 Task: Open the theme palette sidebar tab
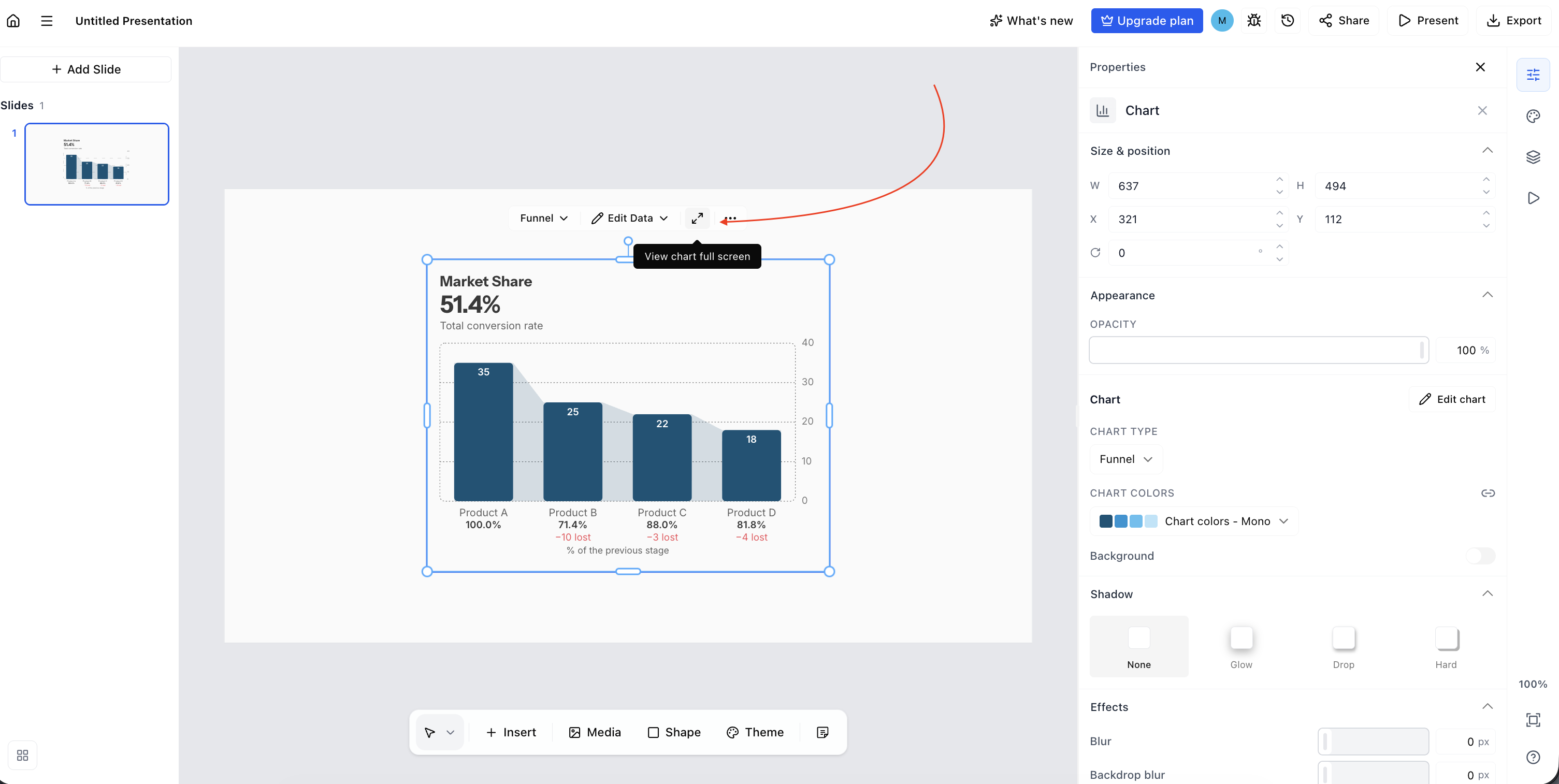1533,116
